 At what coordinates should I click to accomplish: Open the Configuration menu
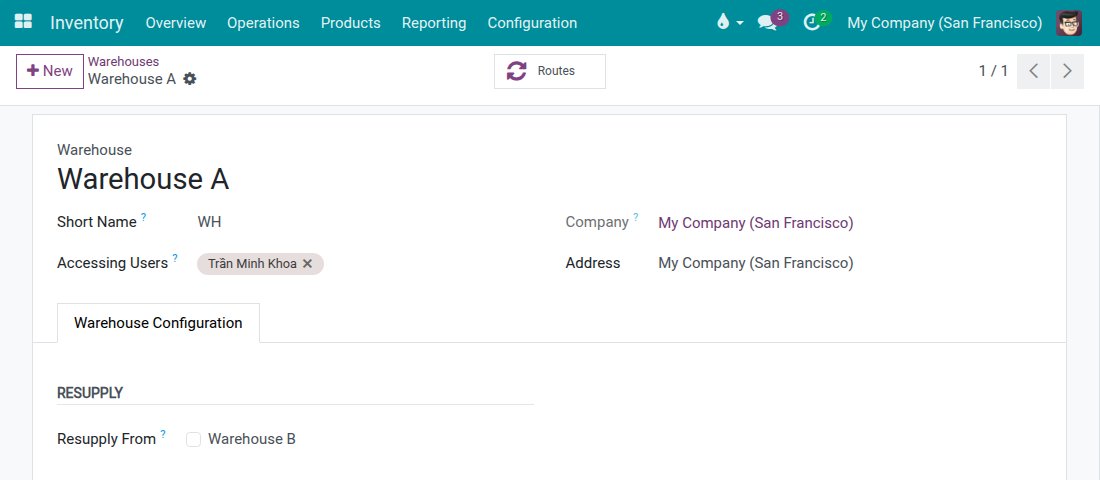[x=532, y=23]
